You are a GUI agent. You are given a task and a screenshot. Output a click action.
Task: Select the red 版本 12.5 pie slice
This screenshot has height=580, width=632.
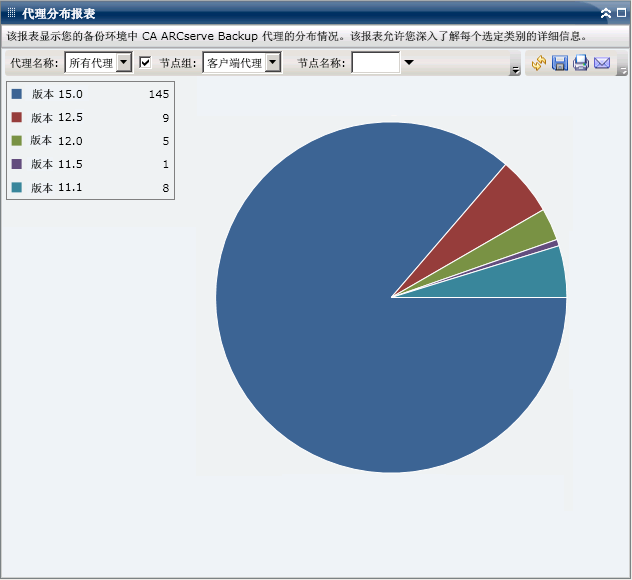point(496,214)
